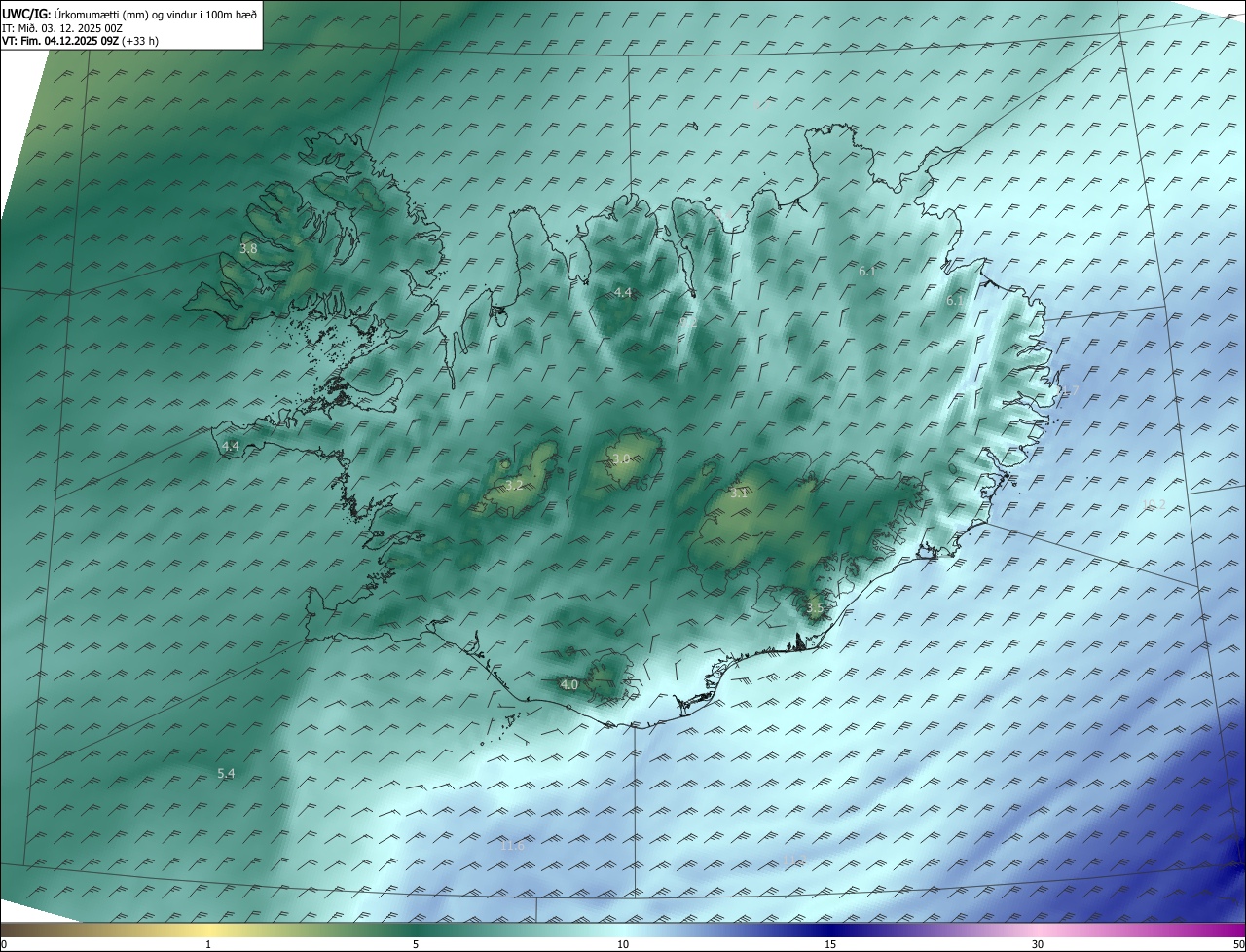Click the UWC/IG map title line

click(x=129, y=14)
